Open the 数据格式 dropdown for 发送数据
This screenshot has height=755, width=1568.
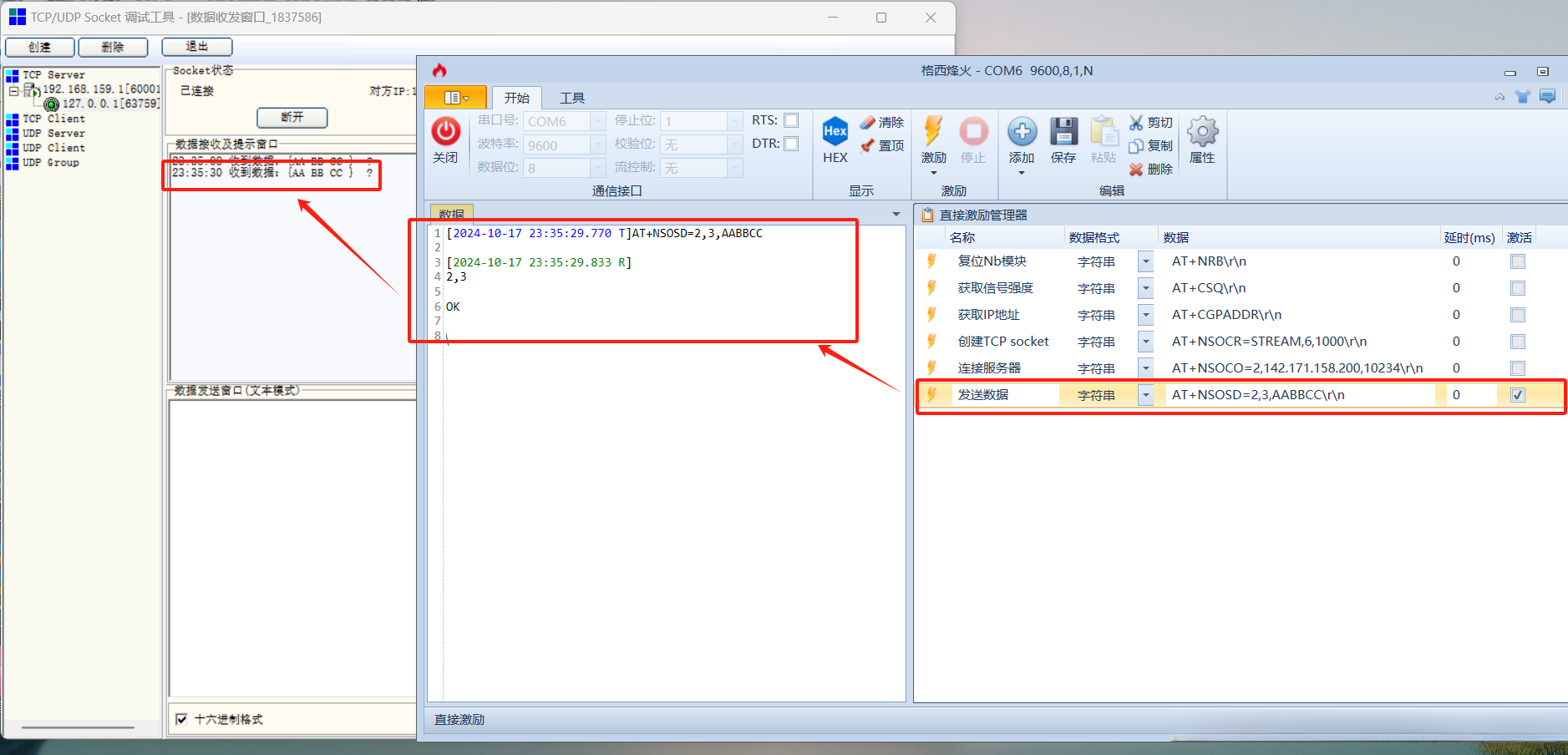pyautogui.click(x=1145, y=395)
